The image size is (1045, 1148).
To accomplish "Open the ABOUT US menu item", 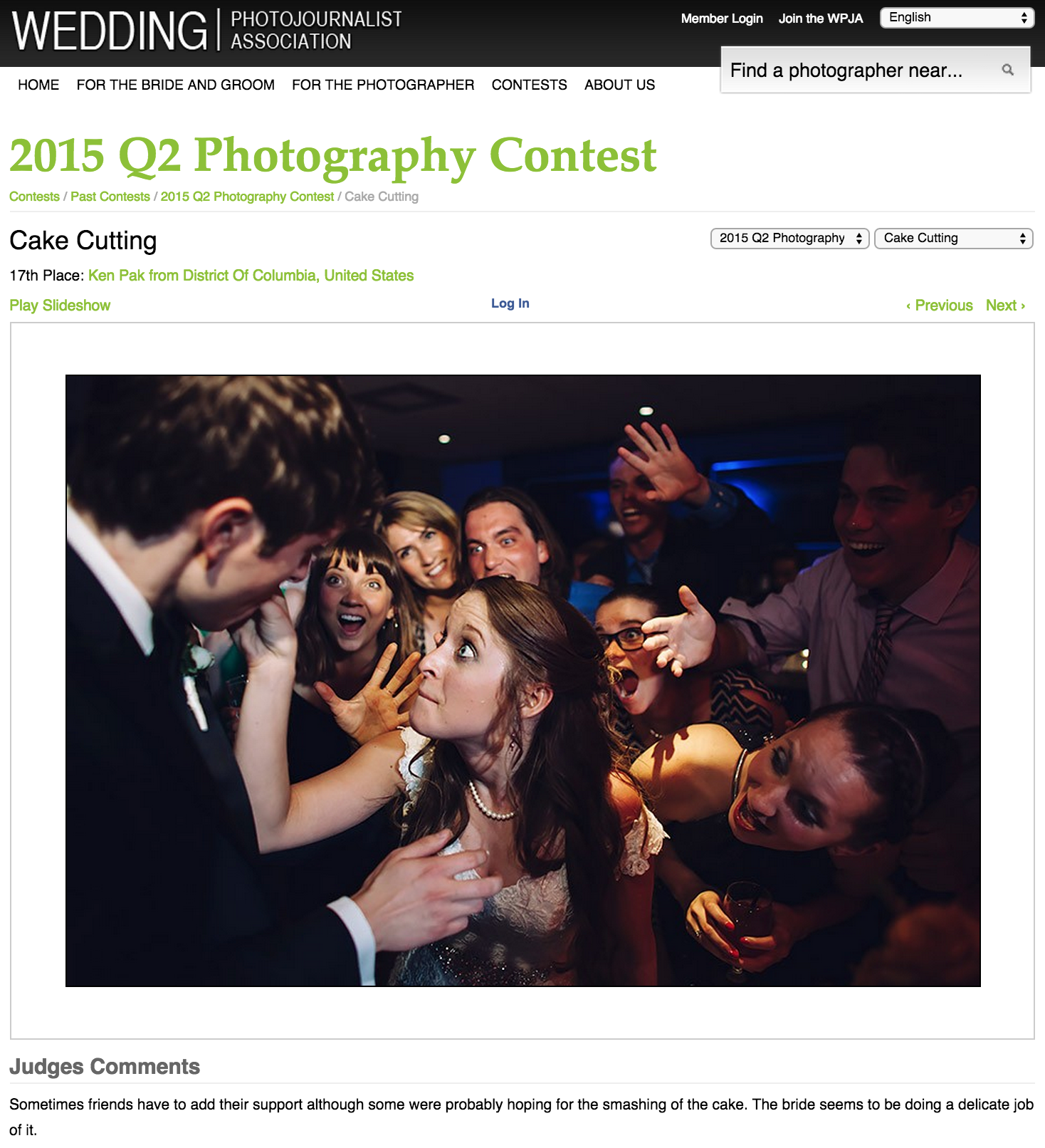I will (x=620, y=85).
